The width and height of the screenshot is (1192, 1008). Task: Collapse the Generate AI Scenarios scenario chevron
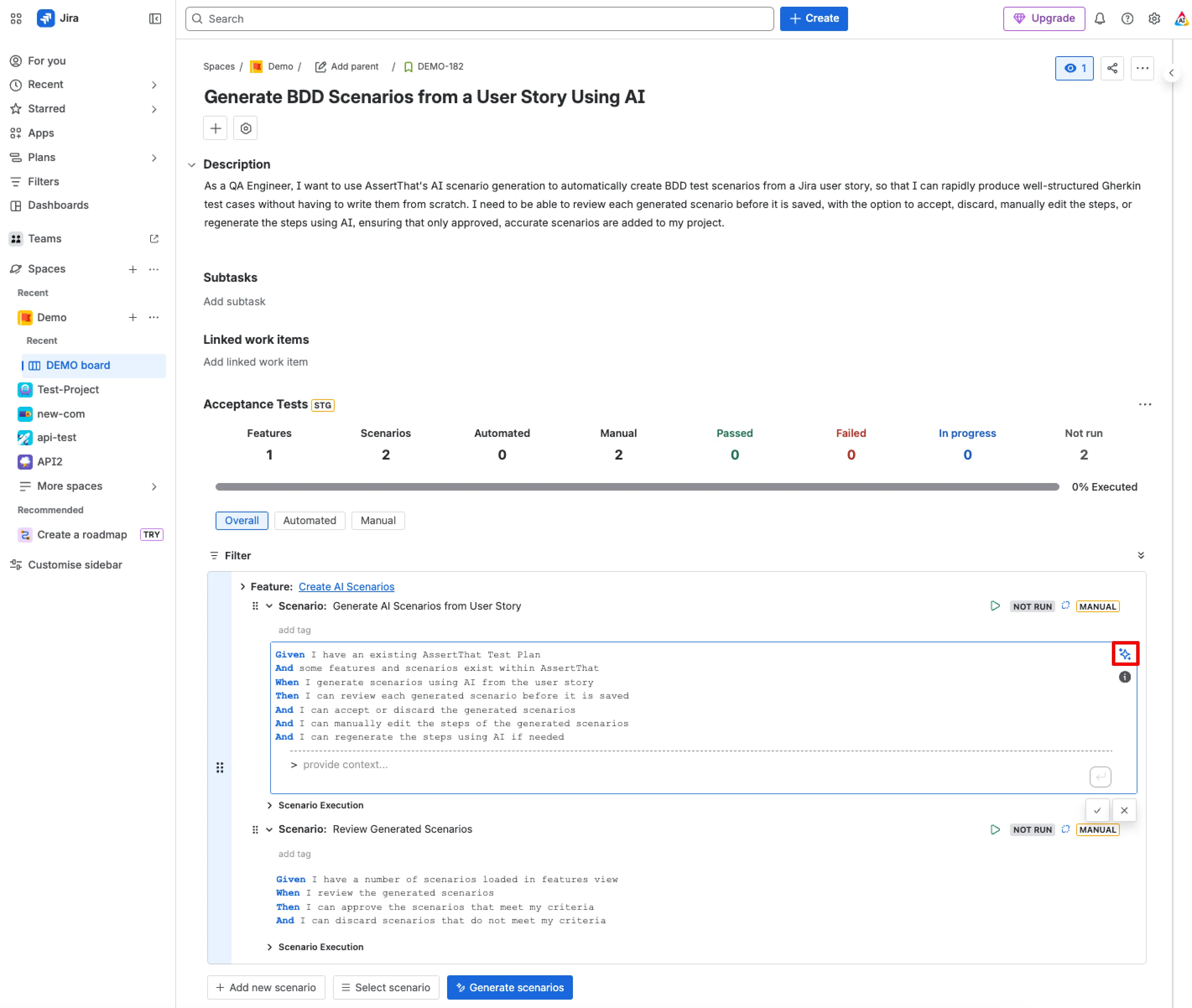269,606
